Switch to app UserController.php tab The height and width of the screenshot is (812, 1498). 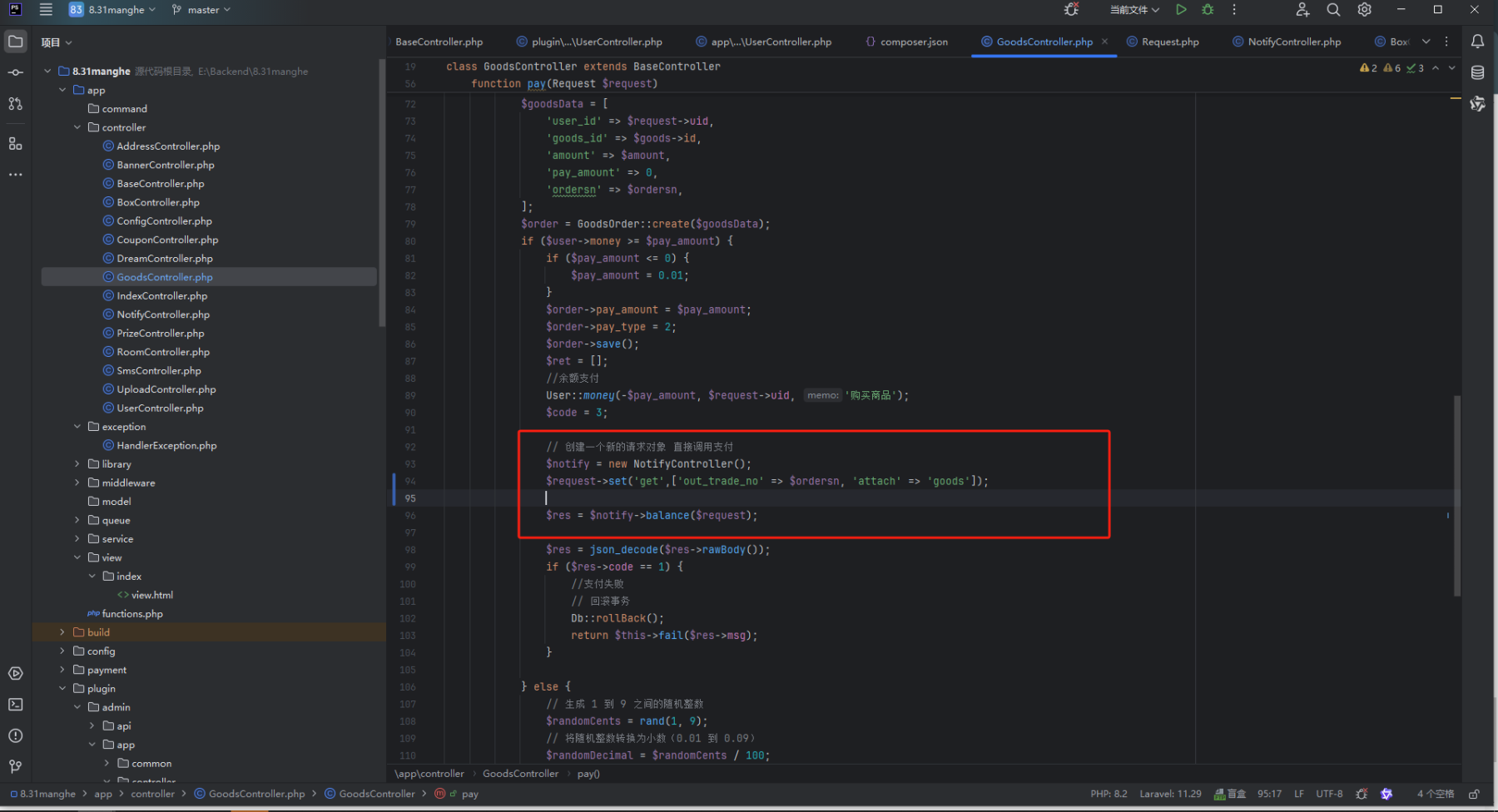[x=763, y=42]
